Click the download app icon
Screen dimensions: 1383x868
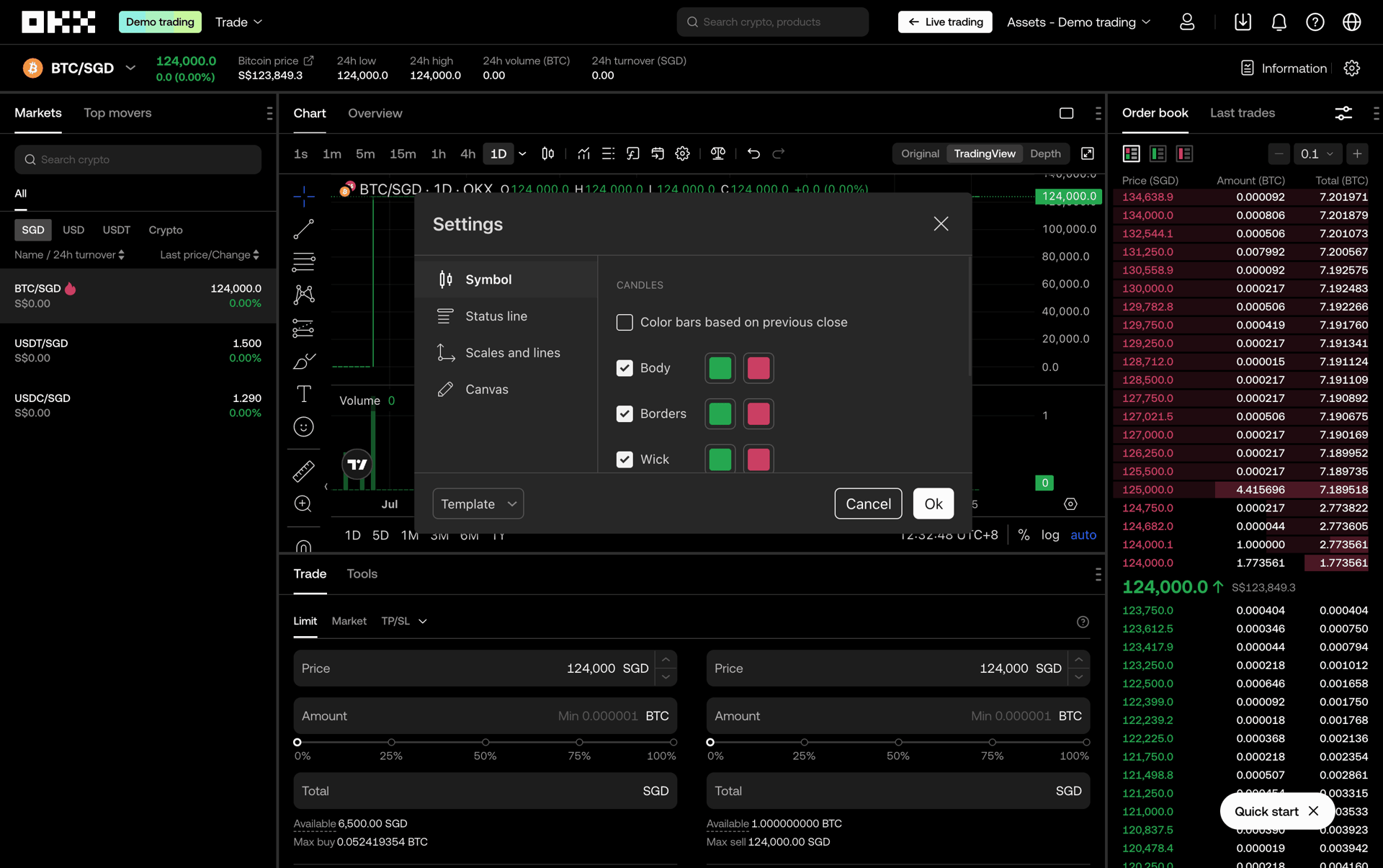pos(1243,22)
